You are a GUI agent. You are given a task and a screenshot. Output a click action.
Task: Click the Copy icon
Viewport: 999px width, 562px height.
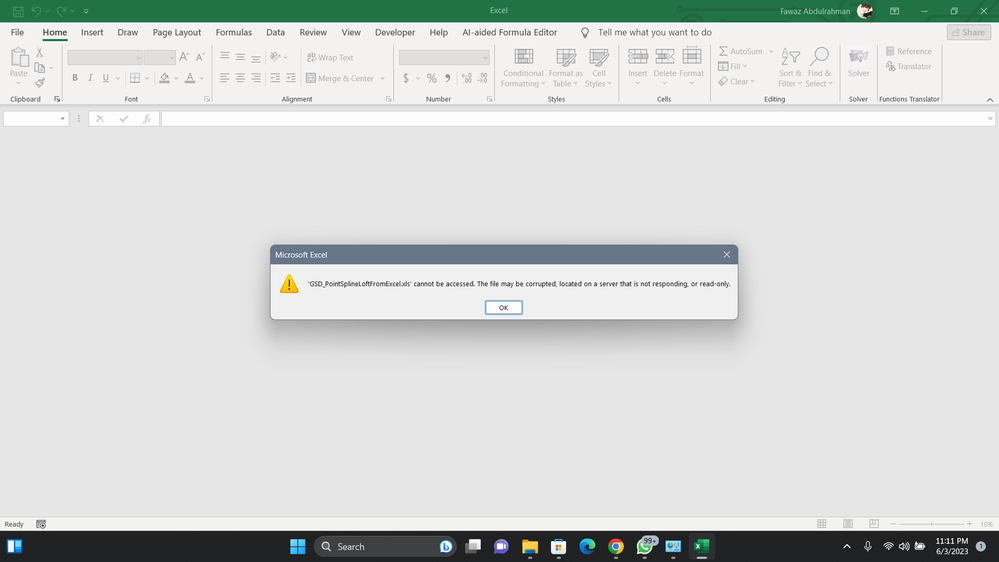point(40,68)
